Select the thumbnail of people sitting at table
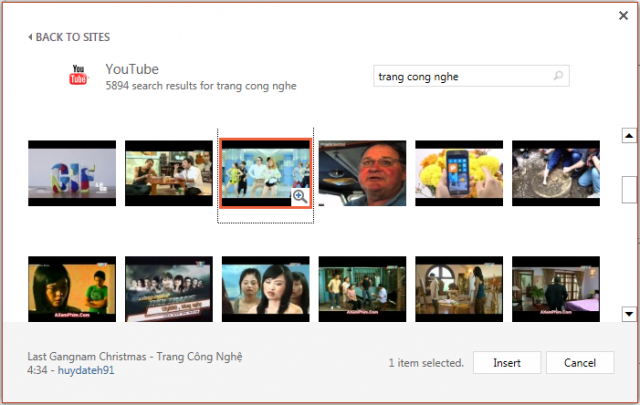Image resolution: width=640 pixels, height=405 pixels. pyautogui.click(x=168, y=173)
